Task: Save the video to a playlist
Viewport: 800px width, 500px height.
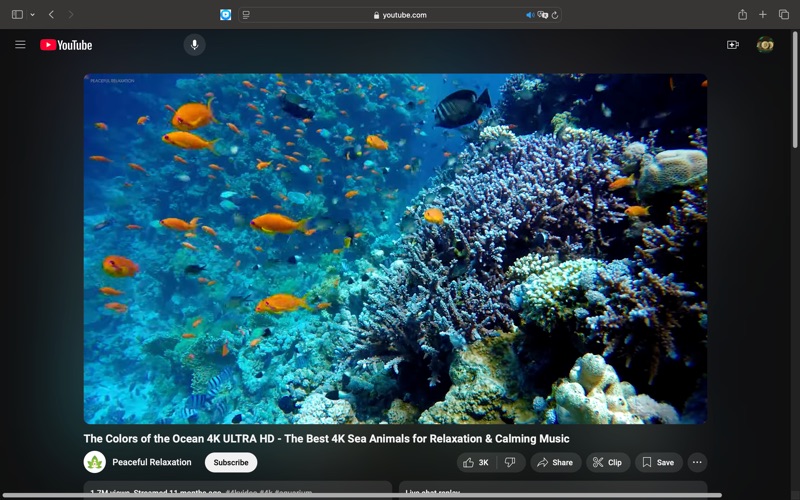Action: (x=658, y=462)
